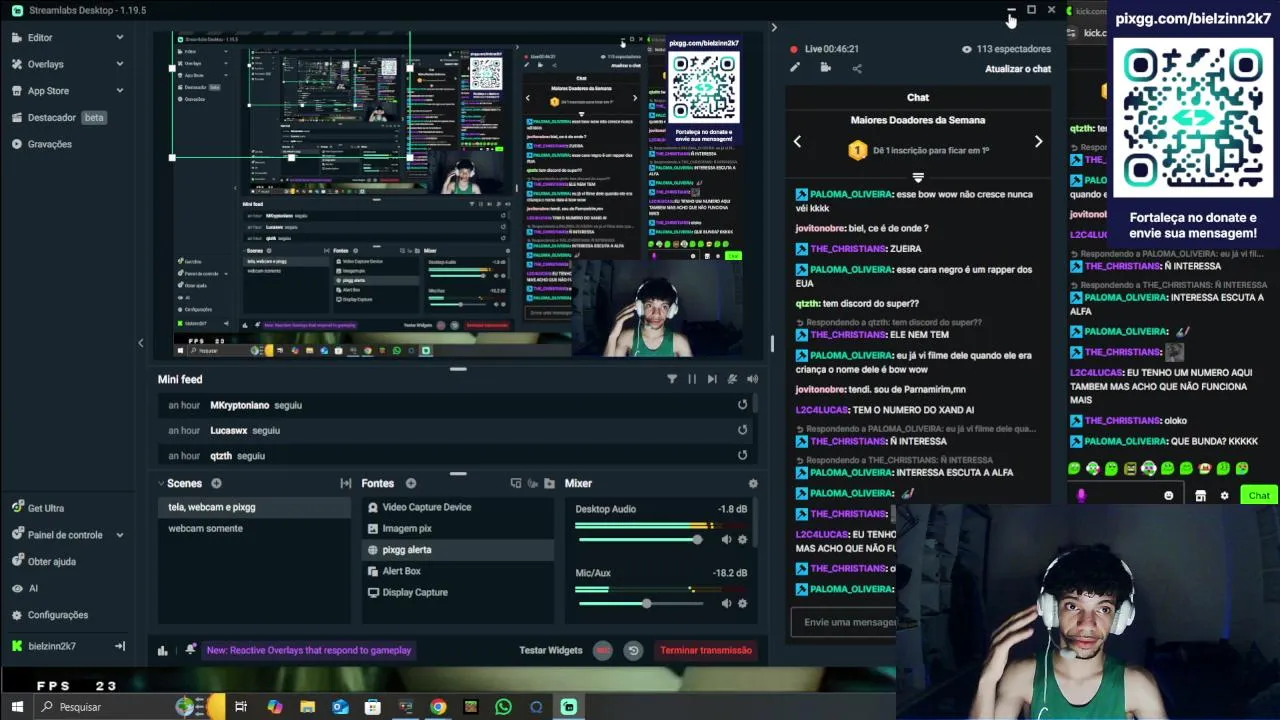1280x720 pixels.
Task: Click Atualizar o chat
Action: (1017, 69)
